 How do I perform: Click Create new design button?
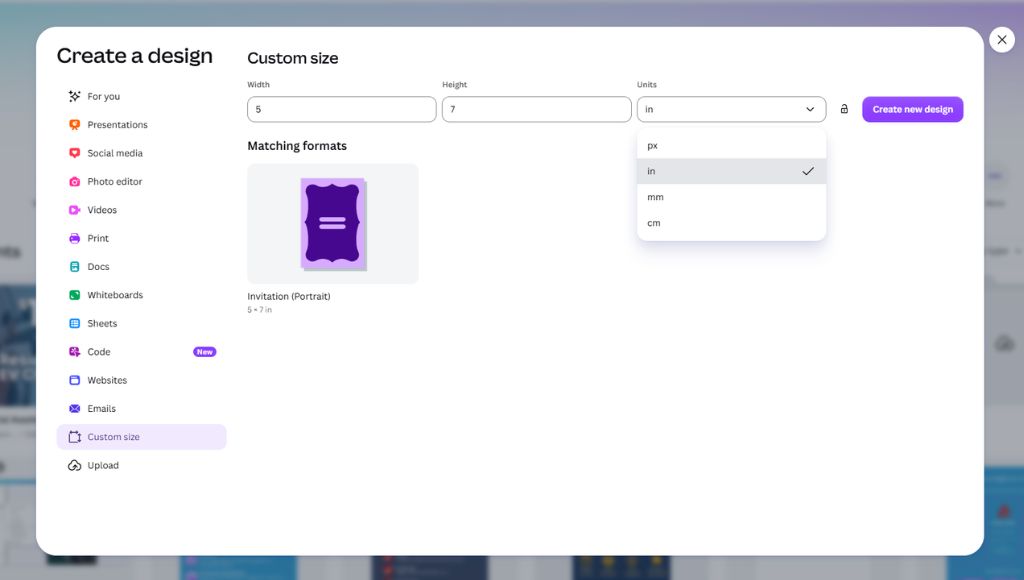[x=912, y=109]
